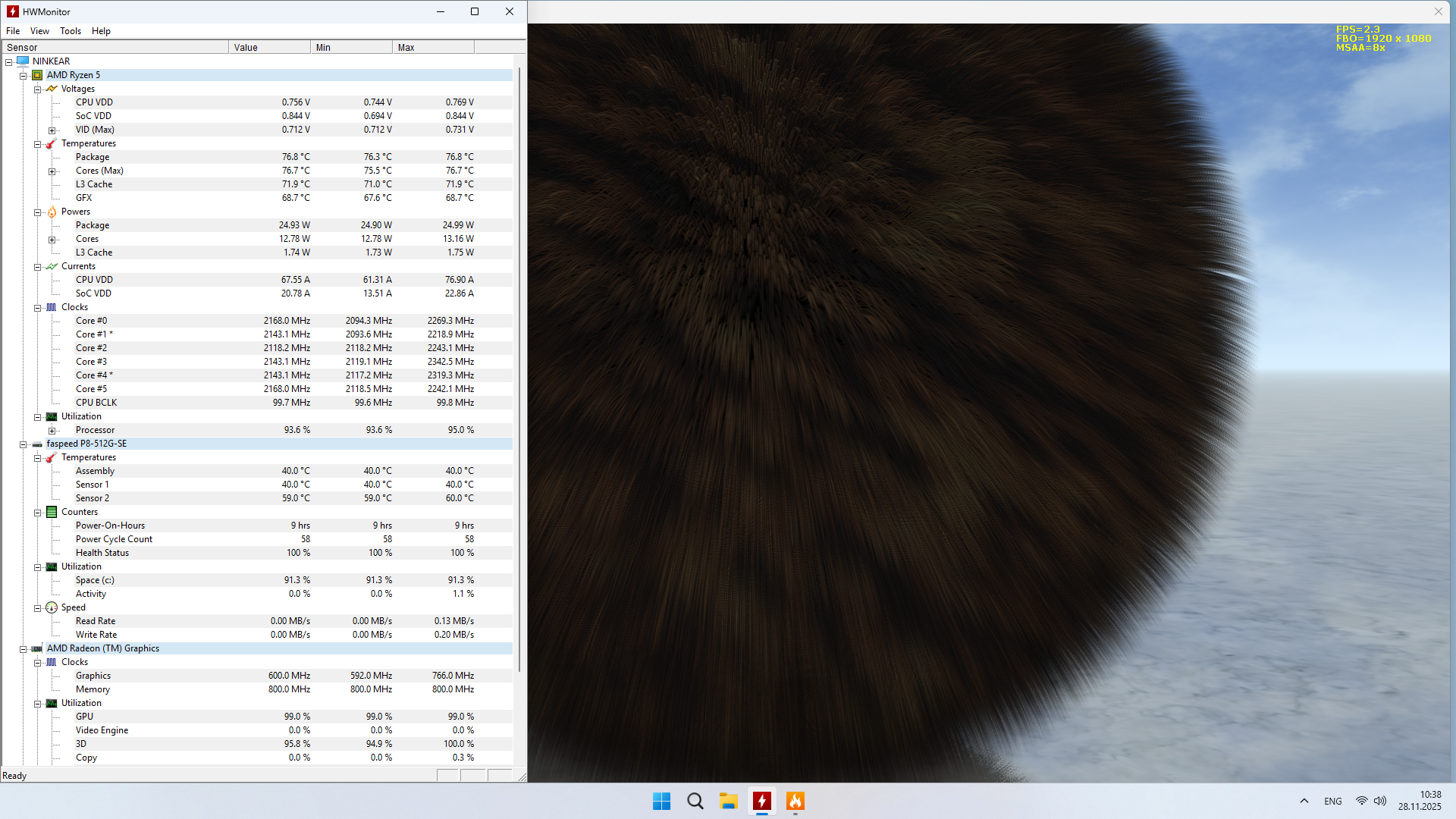Click the Sensor column header
Image resolution: width=1456 pixels, height=819 pixels.
(114, 47)
